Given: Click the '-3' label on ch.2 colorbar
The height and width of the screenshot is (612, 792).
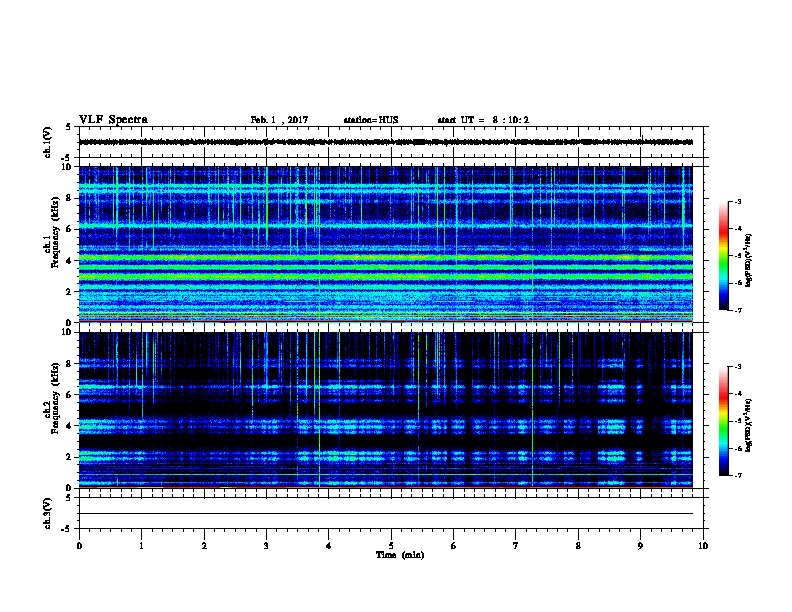Looking at the screenshot, I should tap(737, 367).
